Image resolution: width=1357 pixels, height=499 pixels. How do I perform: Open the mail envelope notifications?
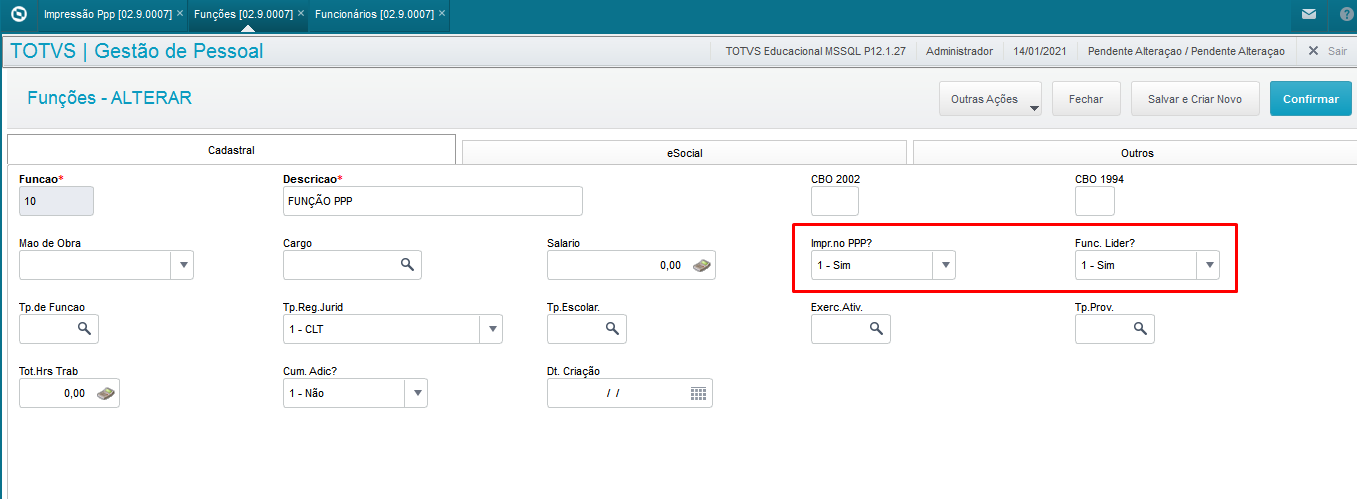click(x=1309, y=15)
